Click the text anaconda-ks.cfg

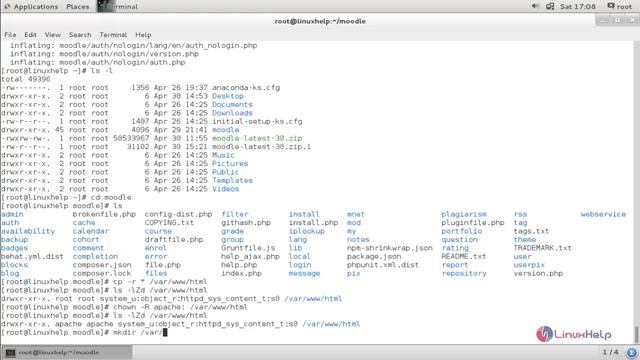tap(246, 88)
